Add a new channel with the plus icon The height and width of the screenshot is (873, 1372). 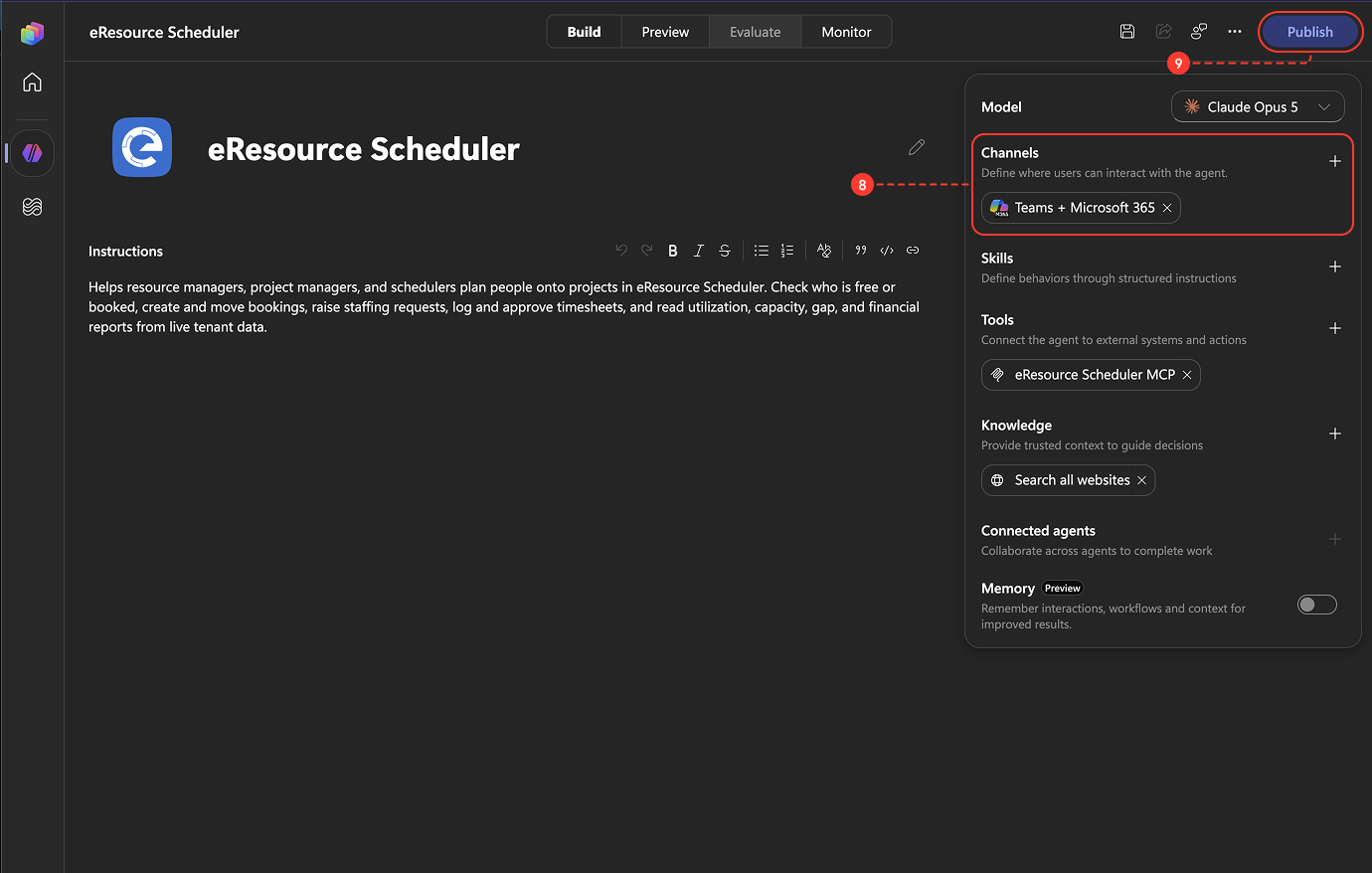pyautogui.click(x=1335, y=161)
